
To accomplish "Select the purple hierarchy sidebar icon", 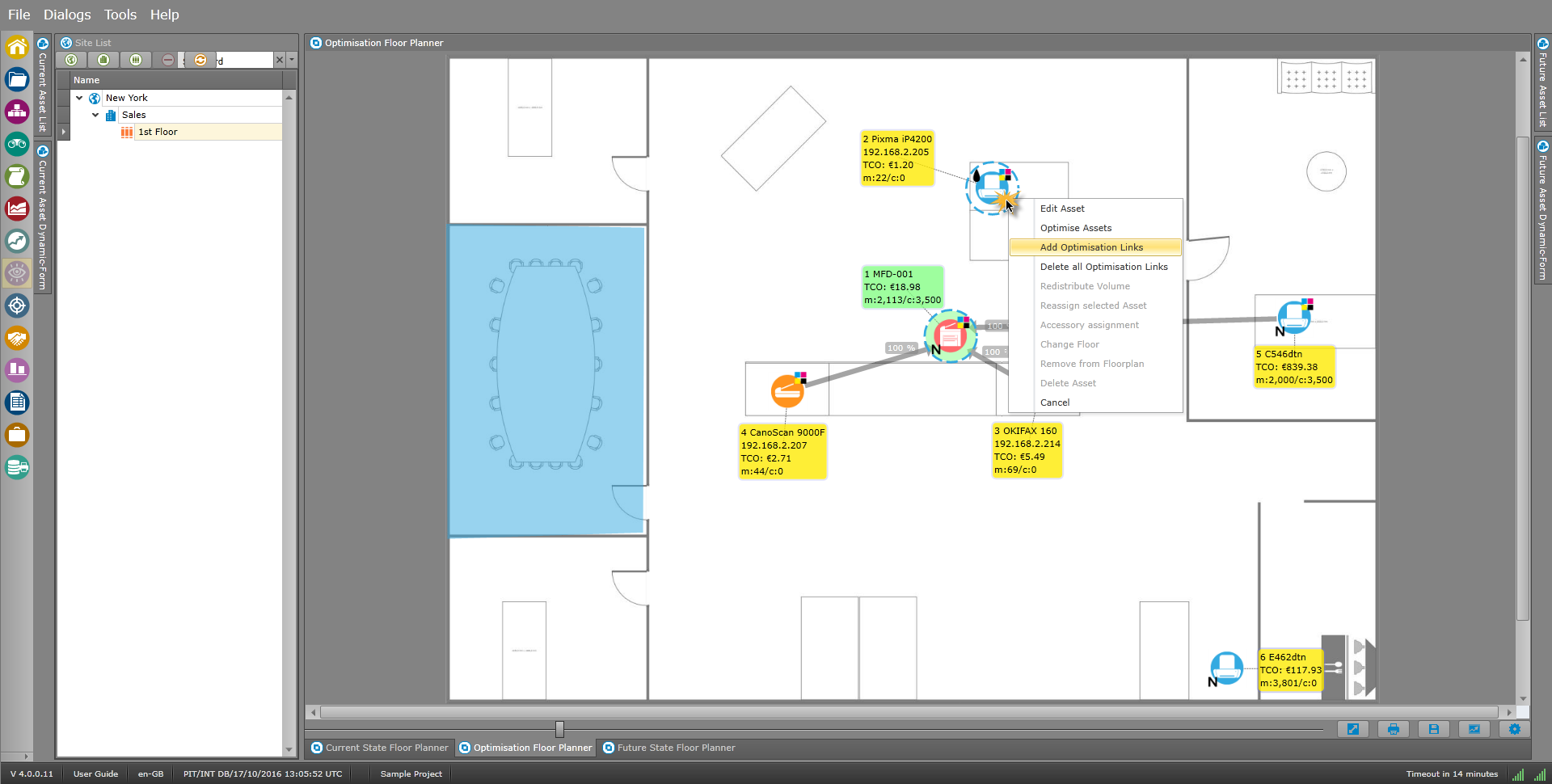I will point(17,112).
